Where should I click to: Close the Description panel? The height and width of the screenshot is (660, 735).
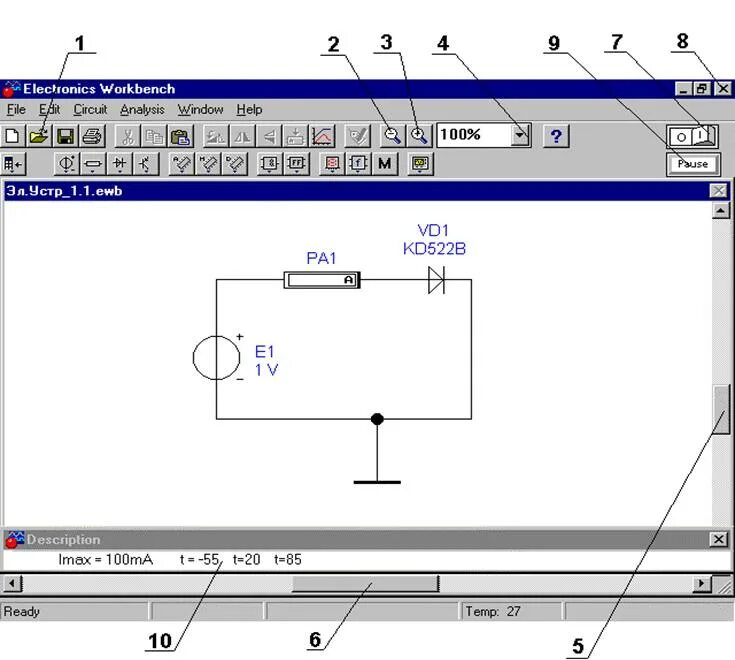[718, 539]
